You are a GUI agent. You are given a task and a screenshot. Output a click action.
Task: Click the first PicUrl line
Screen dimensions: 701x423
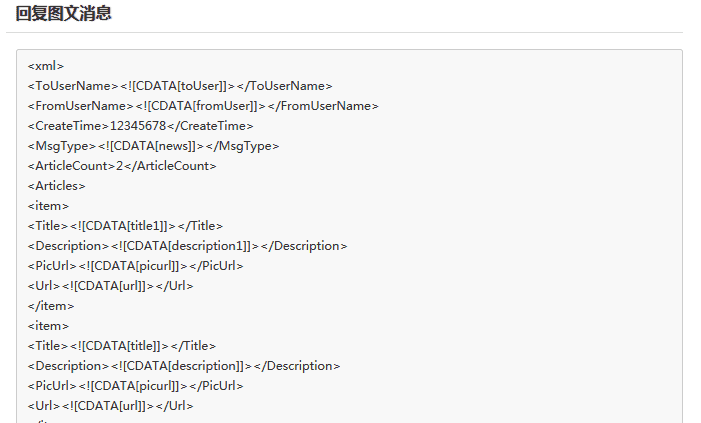pyautogui.click(x=135, y=266)
